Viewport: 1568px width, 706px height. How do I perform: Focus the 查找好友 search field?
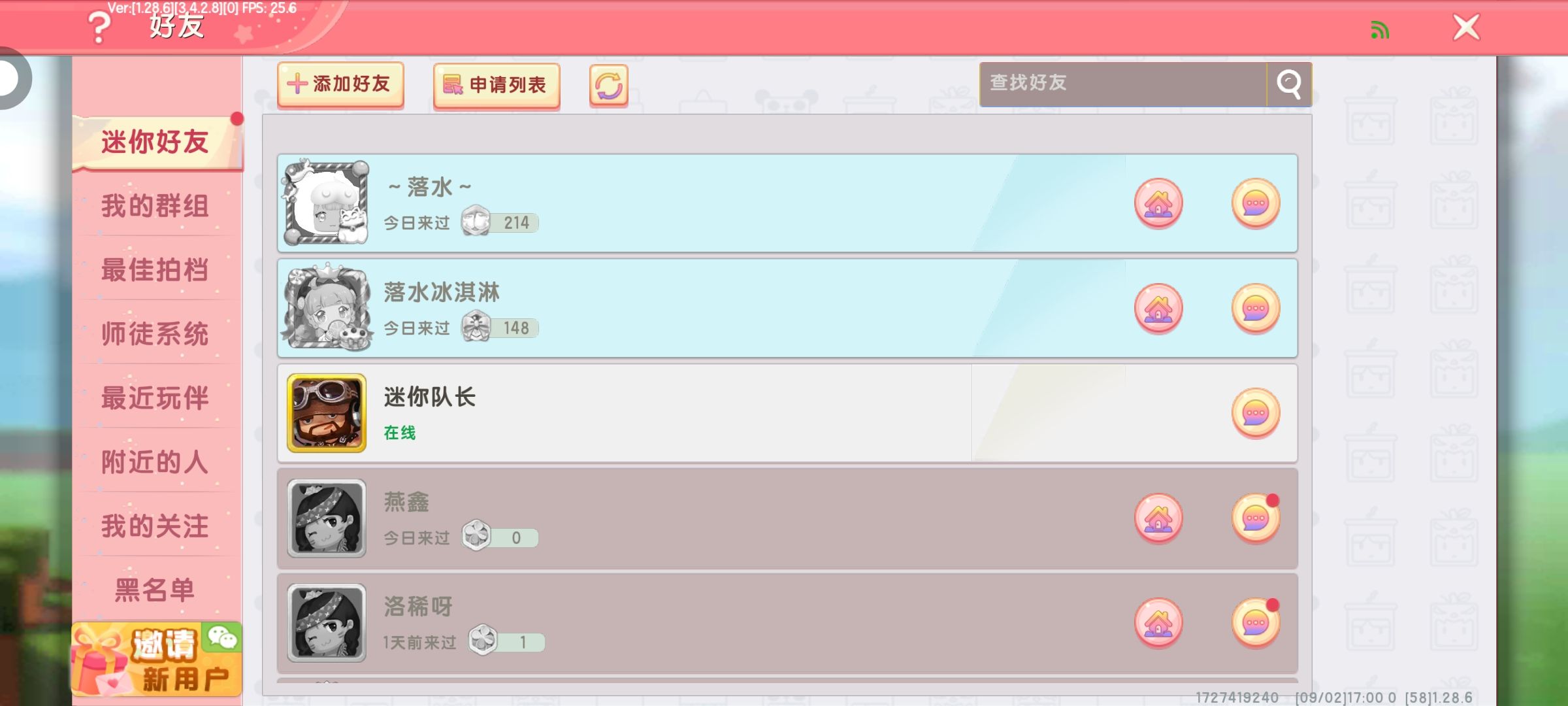point(1123,84)
